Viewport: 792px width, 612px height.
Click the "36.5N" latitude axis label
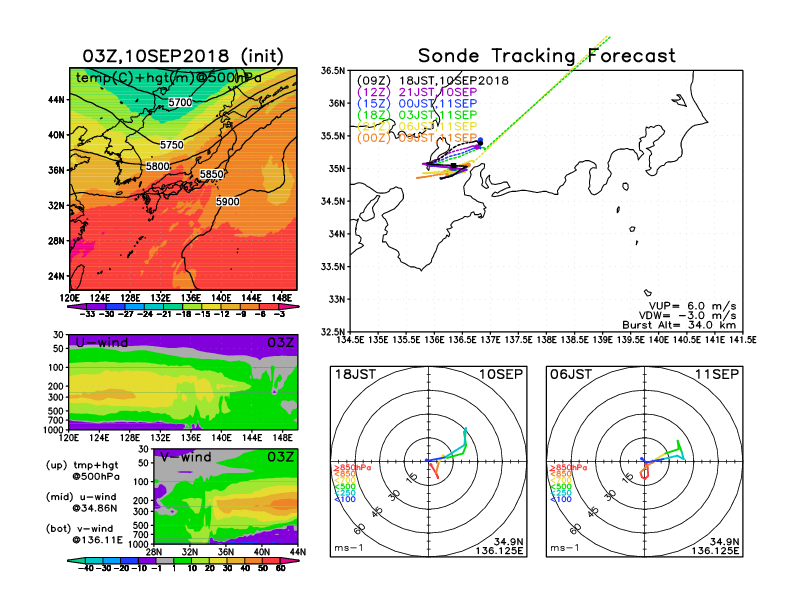coord(333,71)
